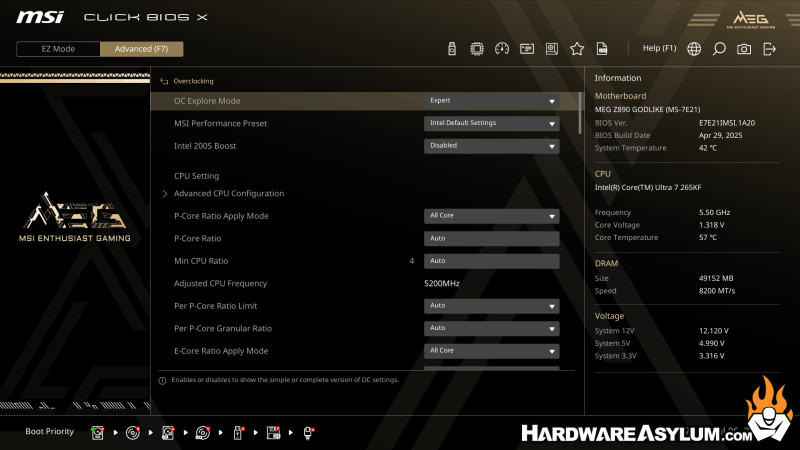Open Help (F1)
Screen dimensions: 800x450
coord(659,48)
